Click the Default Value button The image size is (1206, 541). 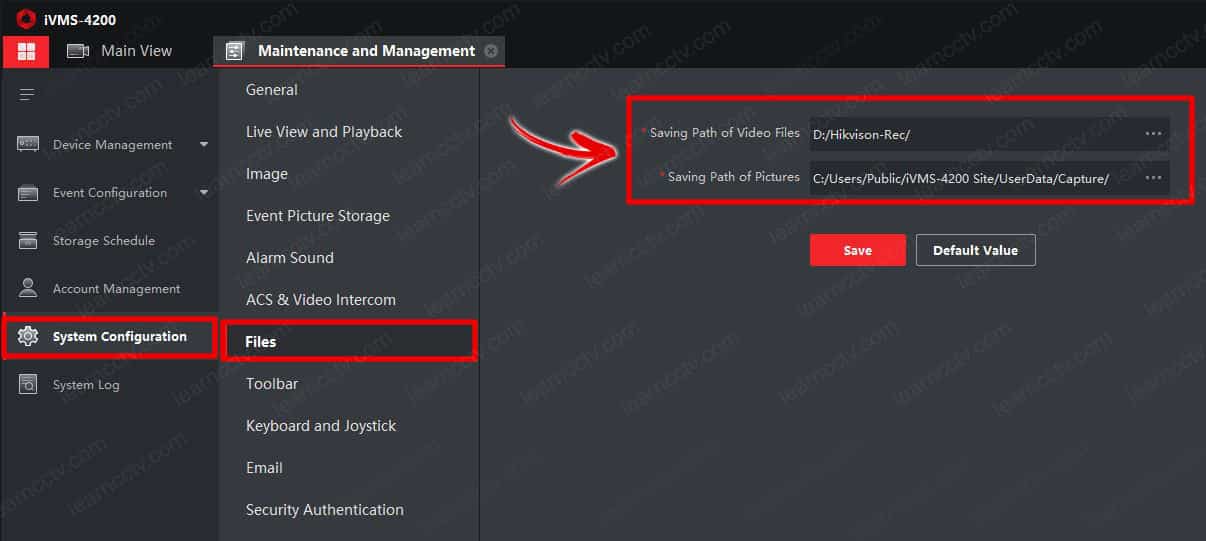(975, 251)
